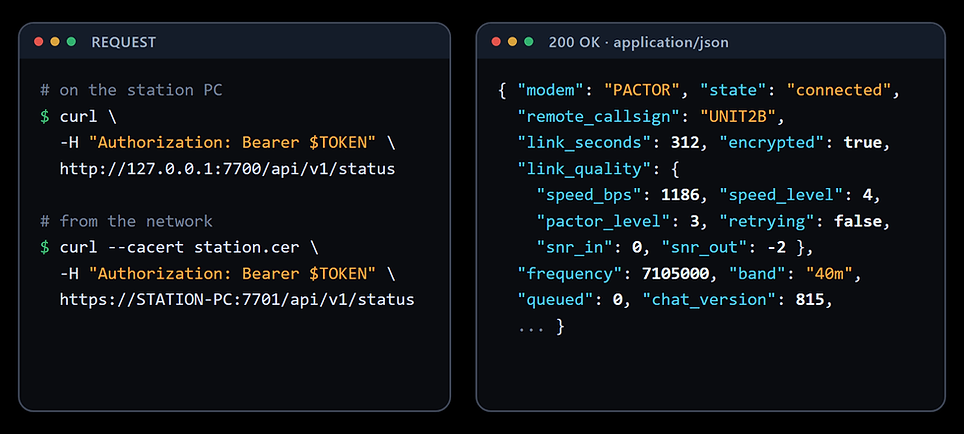
Task: Click the "remote_callsign" key
Action: pos(598,117)
